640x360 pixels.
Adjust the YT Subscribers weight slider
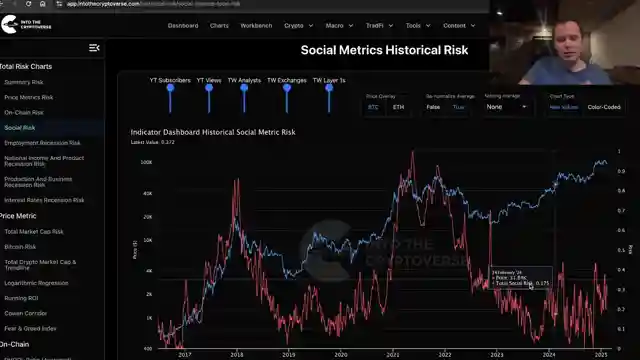pyautogui.click(x=170, y=88)
